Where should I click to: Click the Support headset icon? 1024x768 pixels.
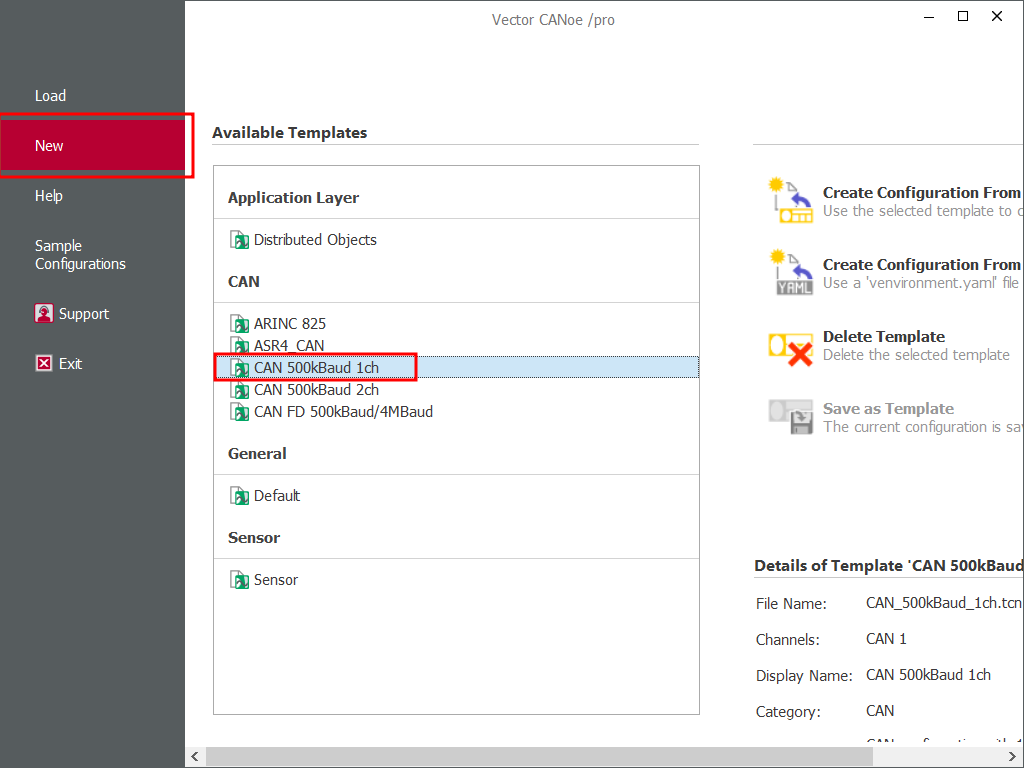[x=44, y=313]
